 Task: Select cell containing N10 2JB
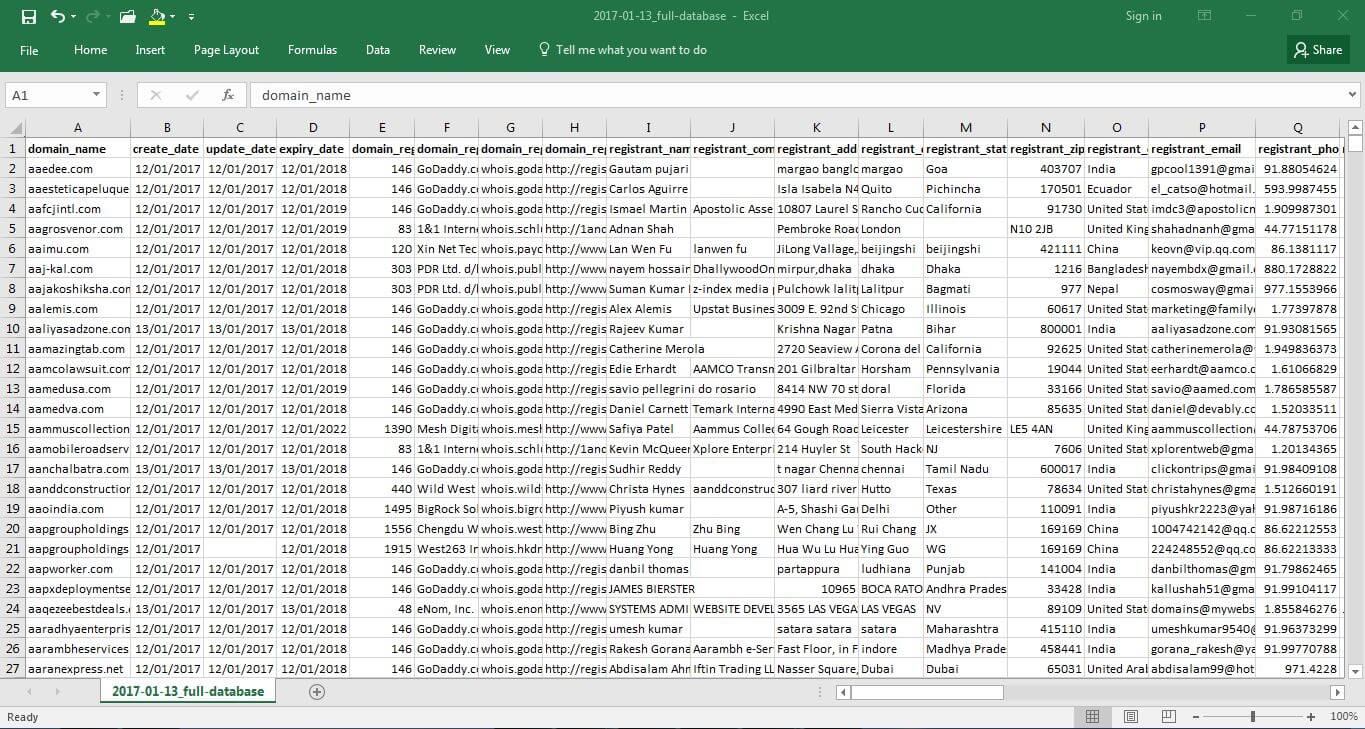(1046, 229)
